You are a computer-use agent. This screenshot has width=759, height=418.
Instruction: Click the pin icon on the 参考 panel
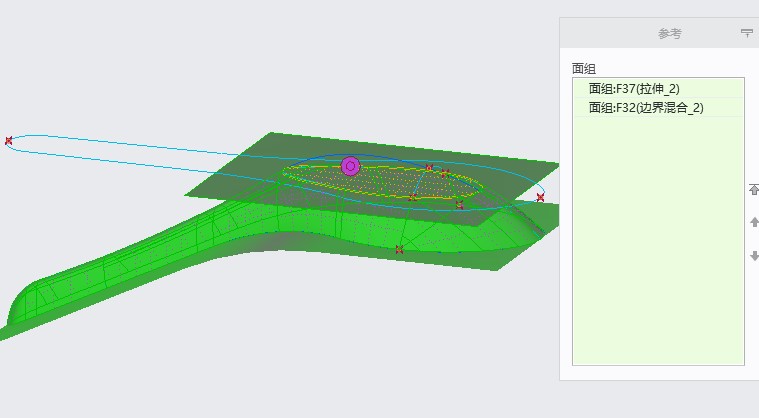[747, 33]
